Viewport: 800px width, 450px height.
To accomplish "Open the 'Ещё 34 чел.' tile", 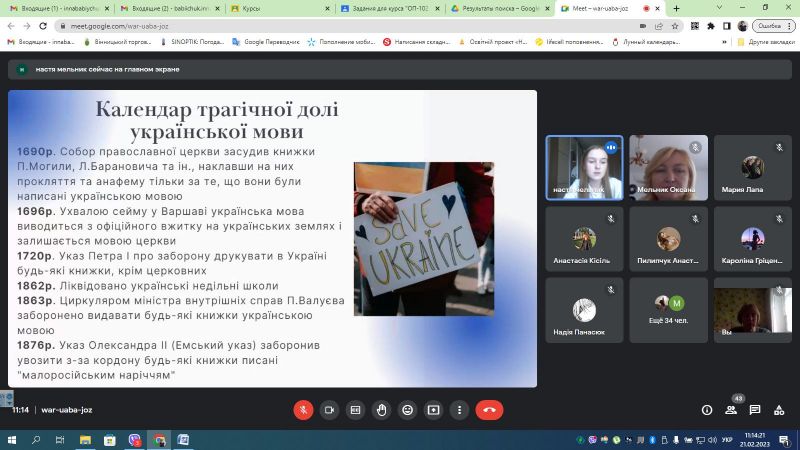I will point(668,310).
